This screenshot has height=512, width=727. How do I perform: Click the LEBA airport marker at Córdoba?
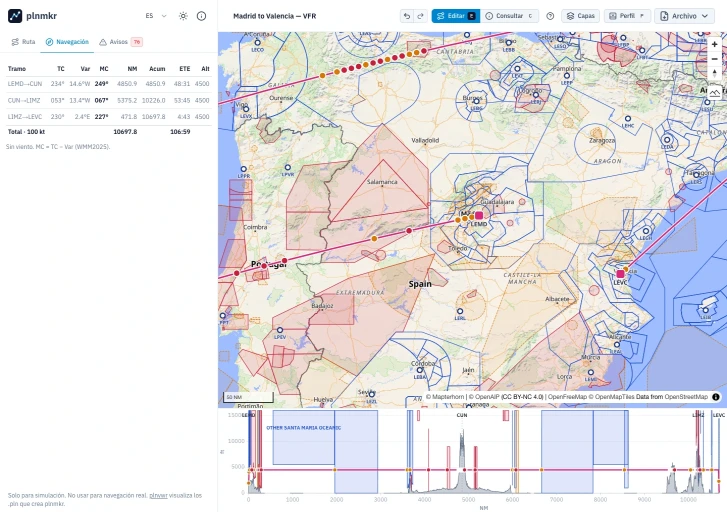coord(419,370)
